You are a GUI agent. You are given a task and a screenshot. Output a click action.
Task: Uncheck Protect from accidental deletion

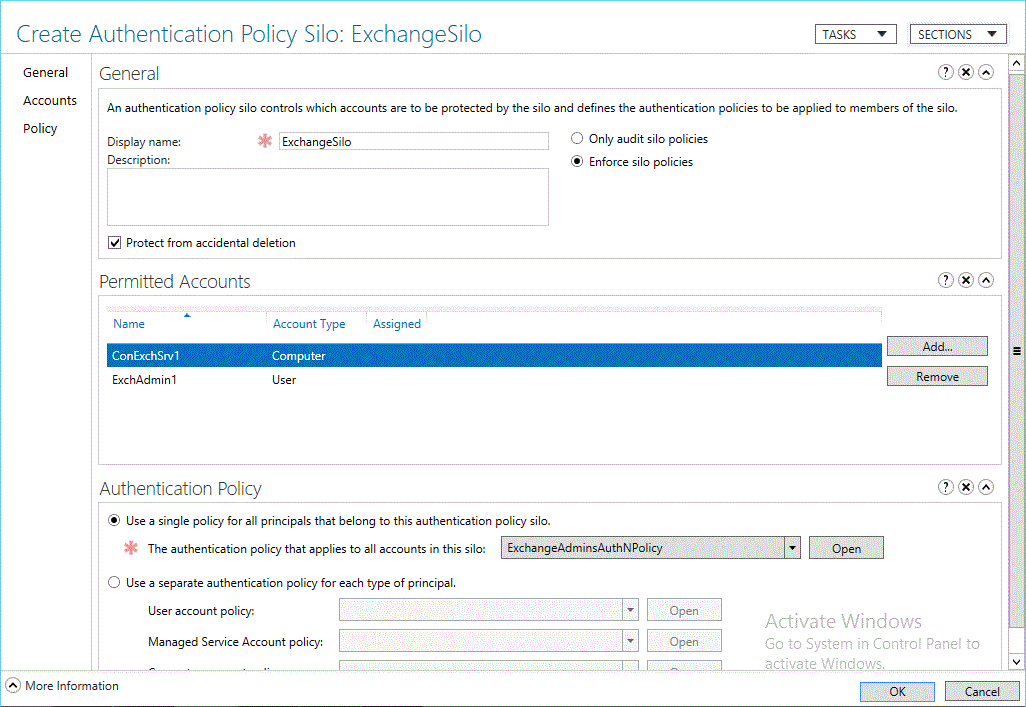(114, 242)
